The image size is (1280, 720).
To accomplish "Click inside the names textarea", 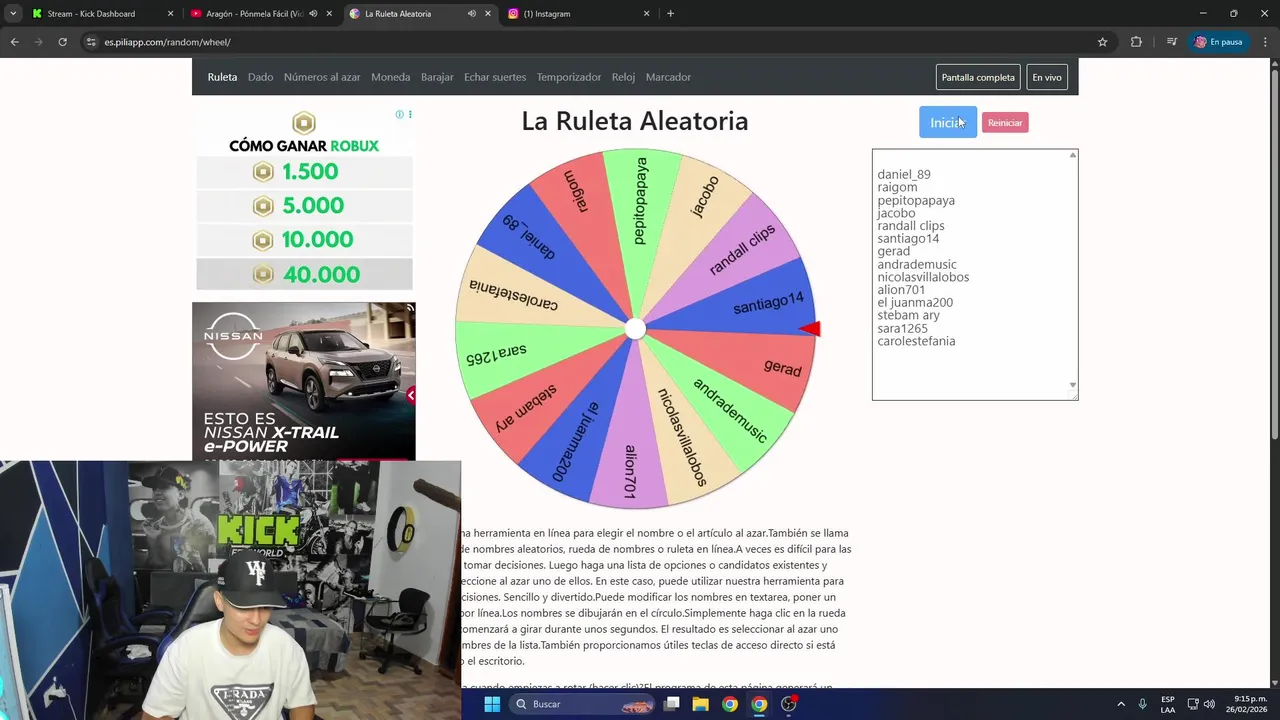I will point(975,275).
